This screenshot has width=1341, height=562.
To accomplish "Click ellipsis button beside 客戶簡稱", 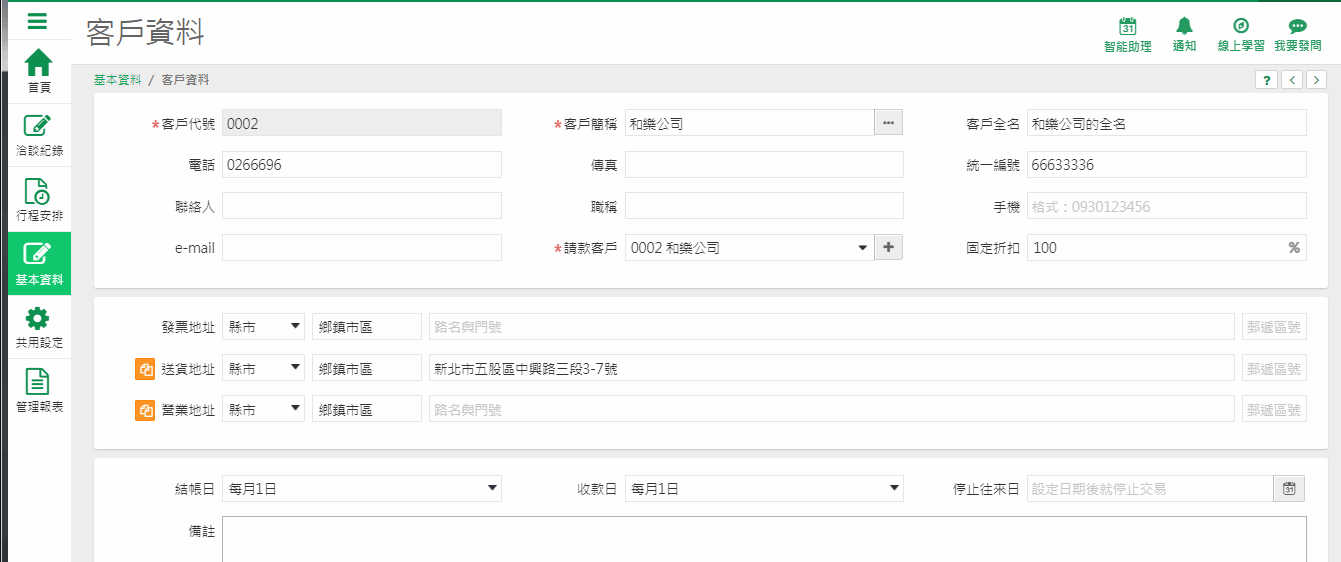I will point(888,123).
